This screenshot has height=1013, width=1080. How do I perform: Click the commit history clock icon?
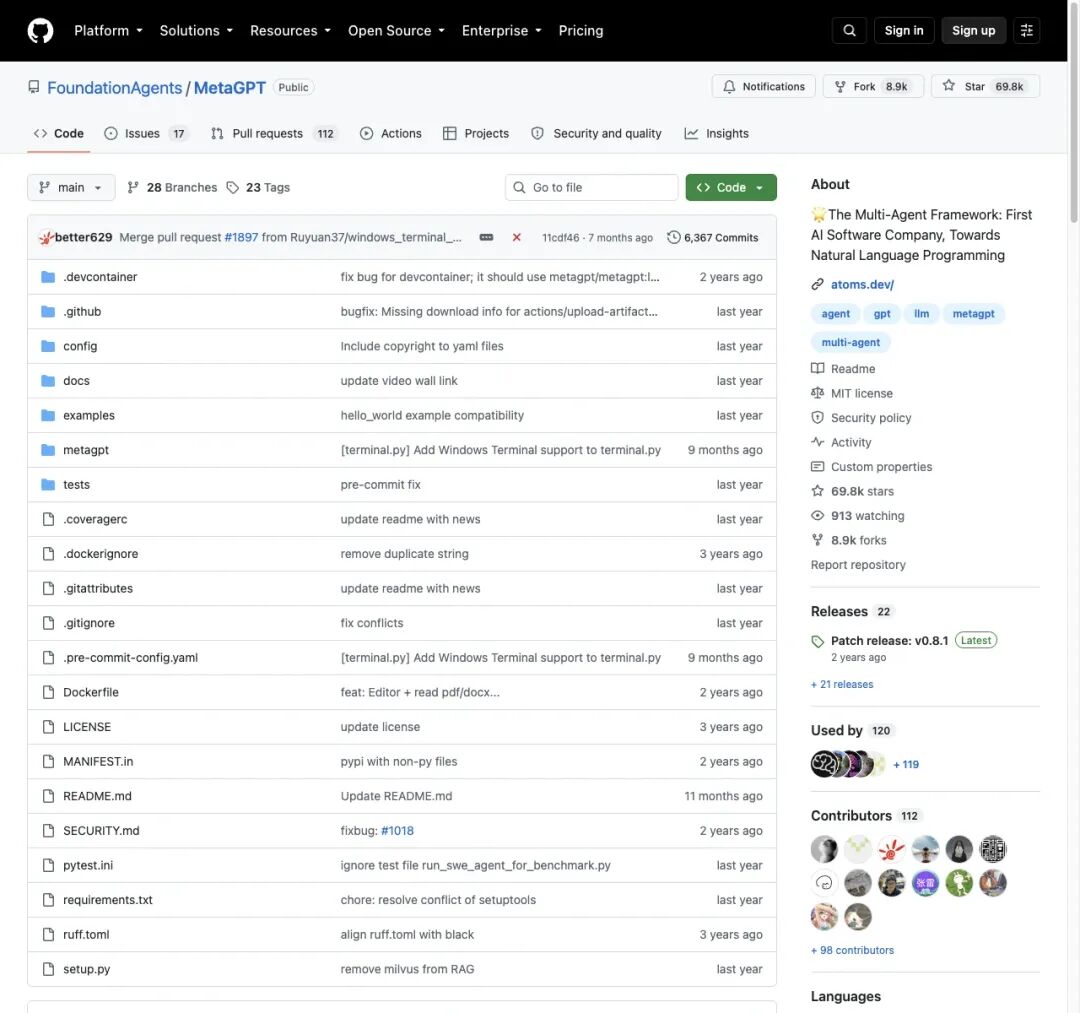pyautogui.click(x=673, y=237)
